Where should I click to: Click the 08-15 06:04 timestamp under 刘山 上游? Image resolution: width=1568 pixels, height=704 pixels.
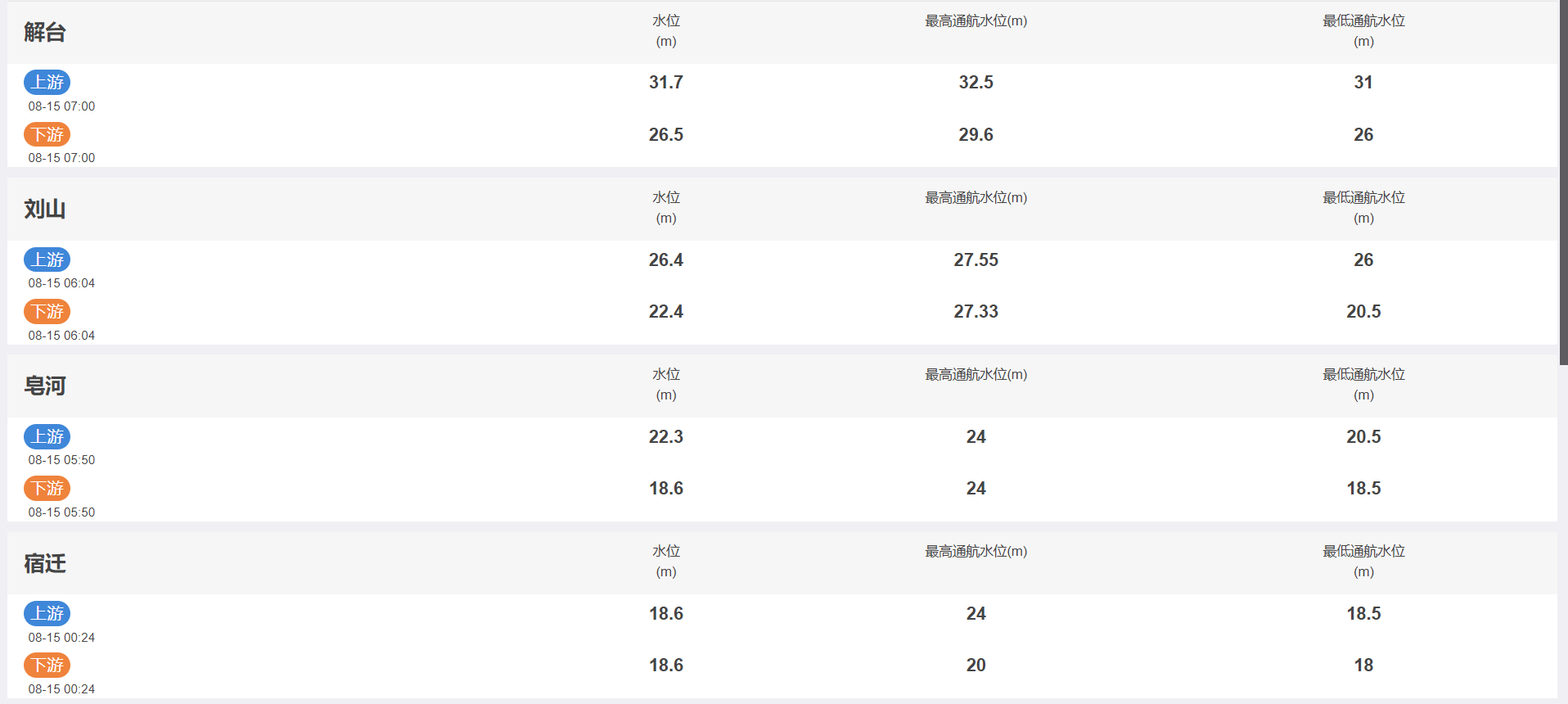pyautogui.click(x=61, y=283)
